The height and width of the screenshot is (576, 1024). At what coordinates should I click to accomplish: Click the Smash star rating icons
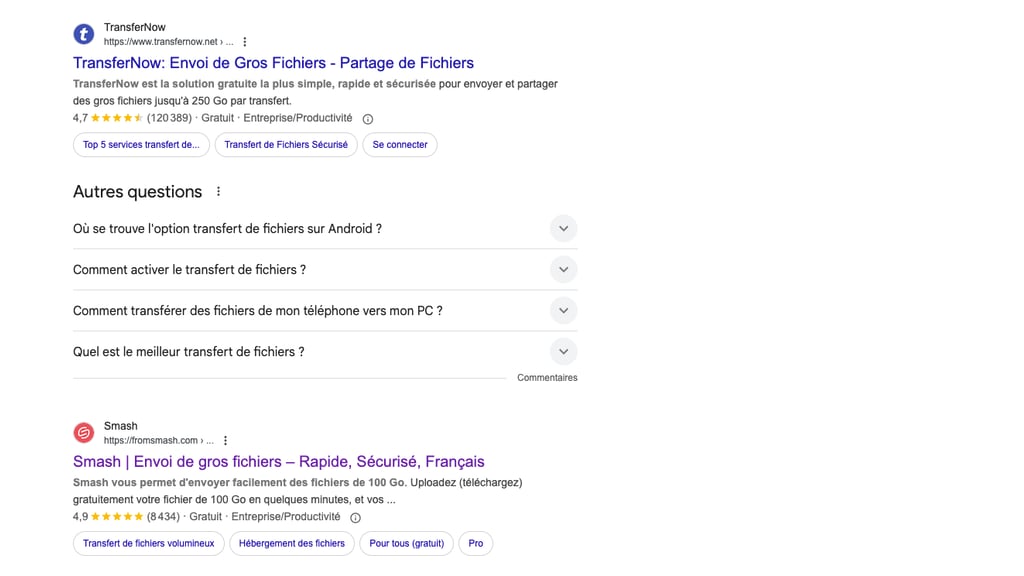click(x=117, y=517)
